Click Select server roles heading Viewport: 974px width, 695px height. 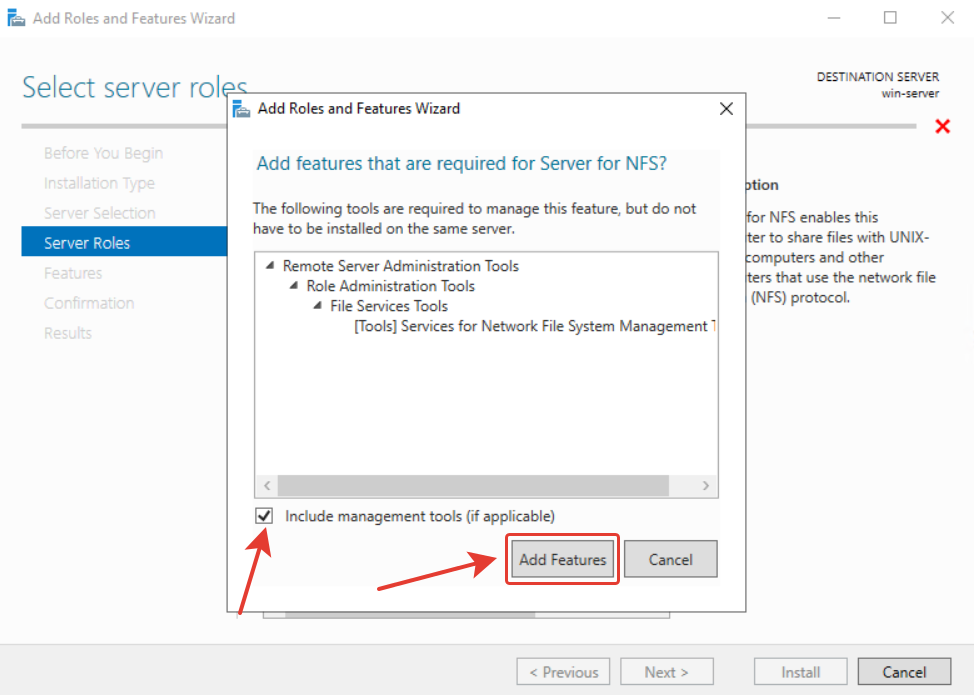point(135,87)
